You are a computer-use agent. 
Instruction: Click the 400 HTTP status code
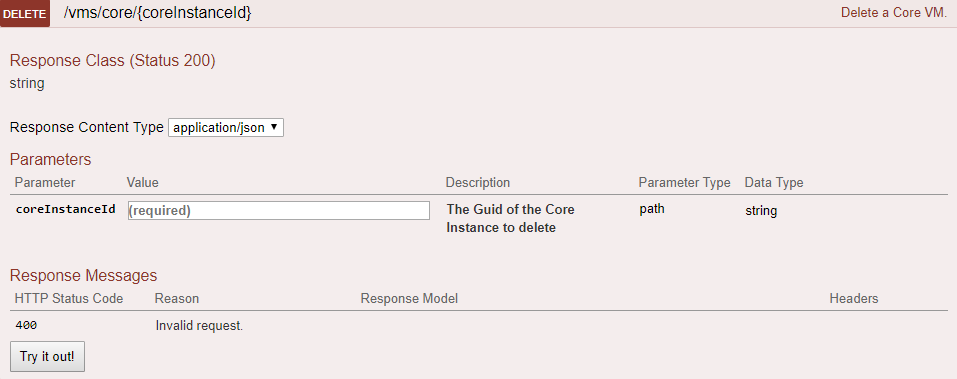click(26, 325)
